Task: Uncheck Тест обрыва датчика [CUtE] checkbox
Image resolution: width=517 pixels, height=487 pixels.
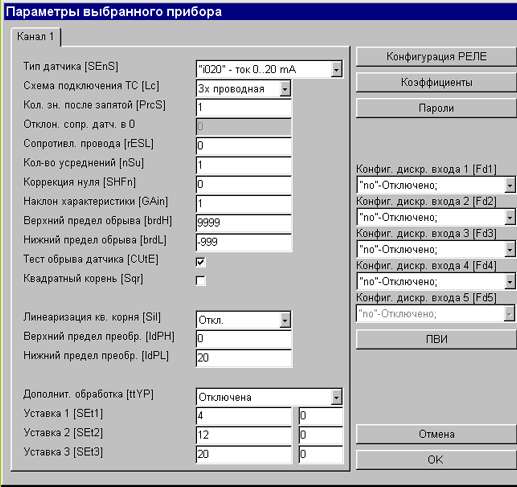Action: (x=201, y=262)
